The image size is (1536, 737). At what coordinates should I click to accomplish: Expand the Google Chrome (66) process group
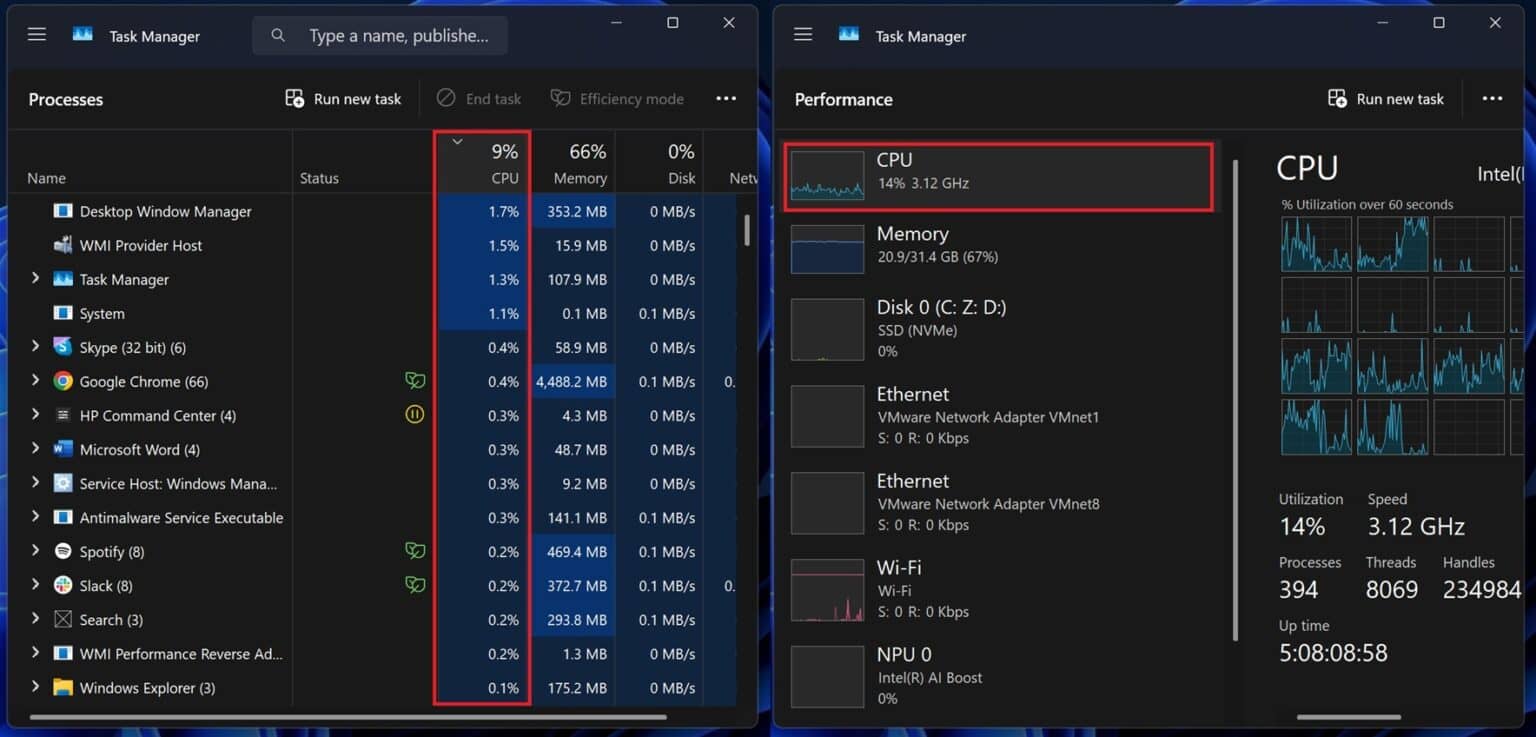coord(35,380)
